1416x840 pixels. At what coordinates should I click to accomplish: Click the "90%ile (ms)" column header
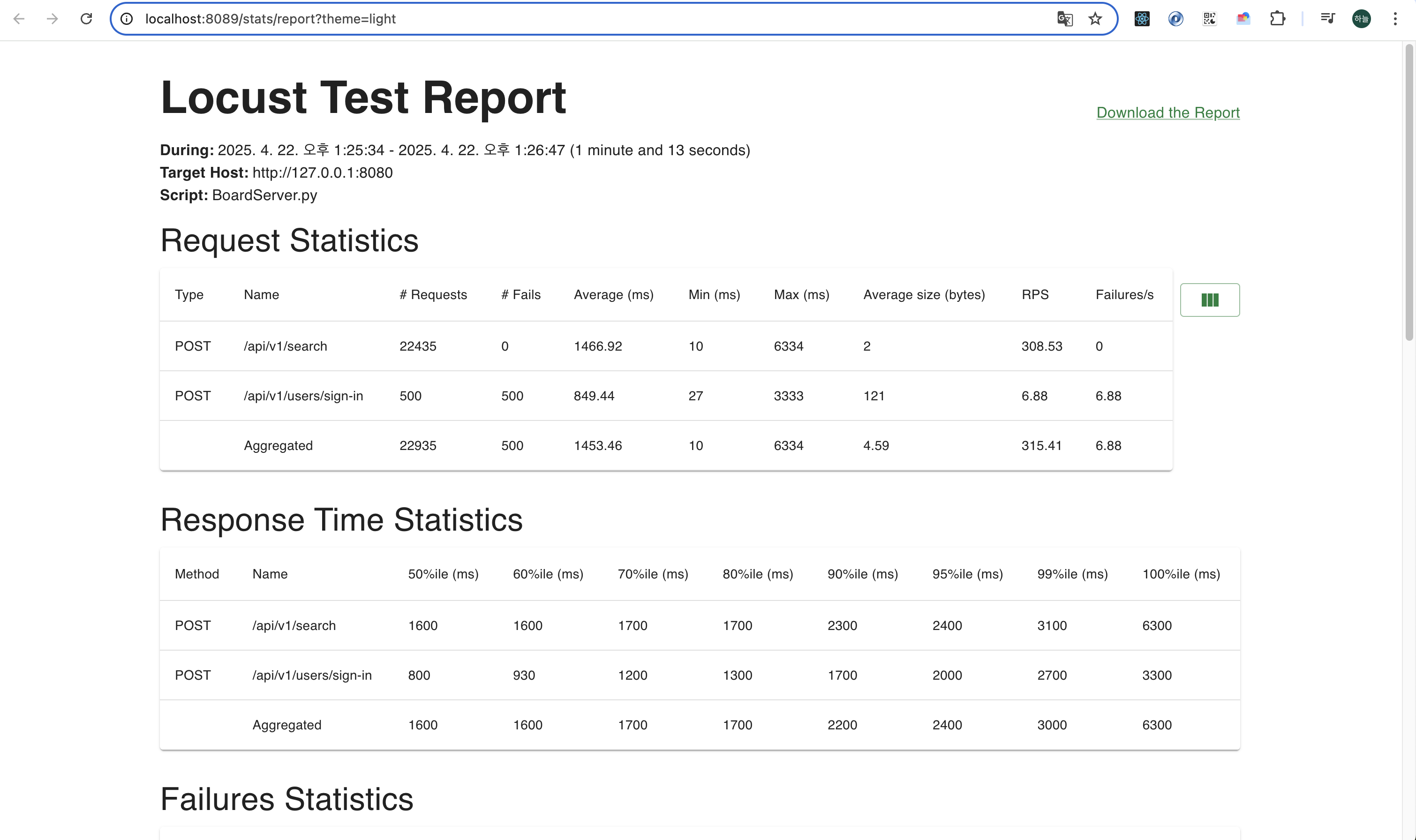click(x=863, y=575)
